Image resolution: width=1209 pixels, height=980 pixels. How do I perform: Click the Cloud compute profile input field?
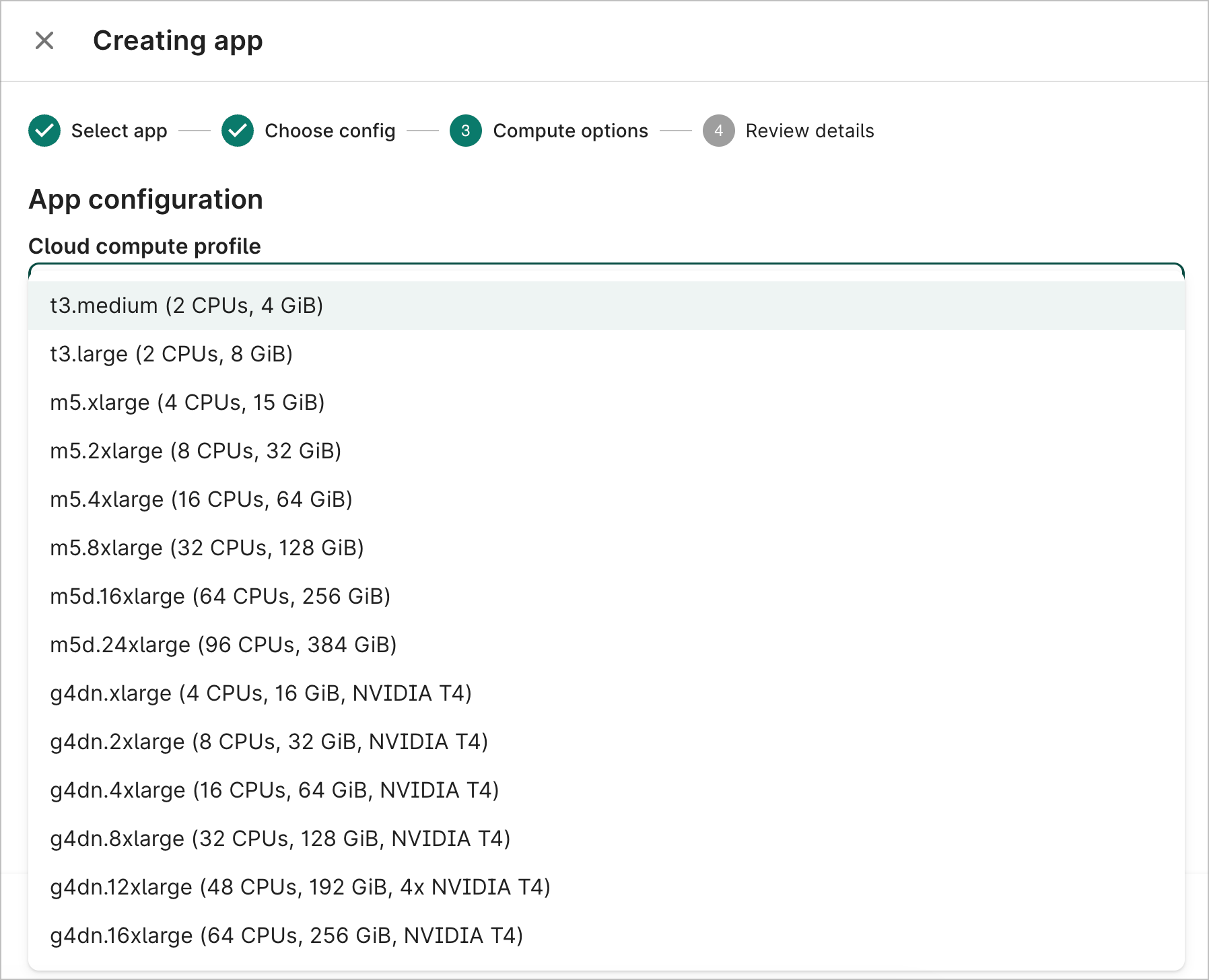pos(606,272)
